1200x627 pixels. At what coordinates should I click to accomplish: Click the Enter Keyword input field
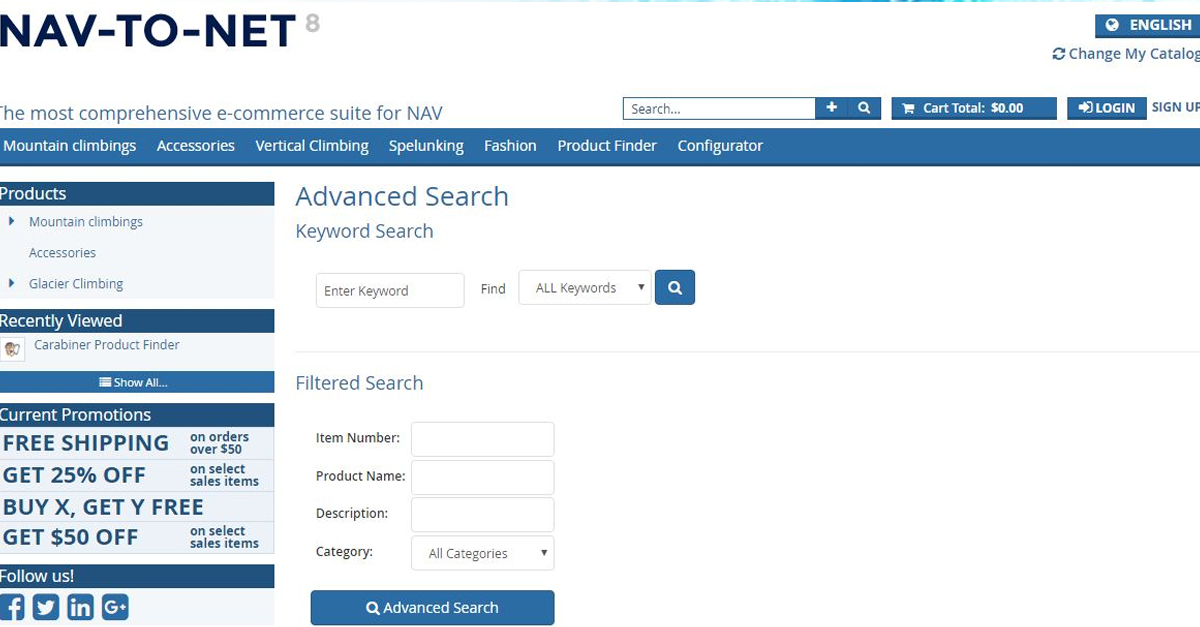(x=390, y=291)
